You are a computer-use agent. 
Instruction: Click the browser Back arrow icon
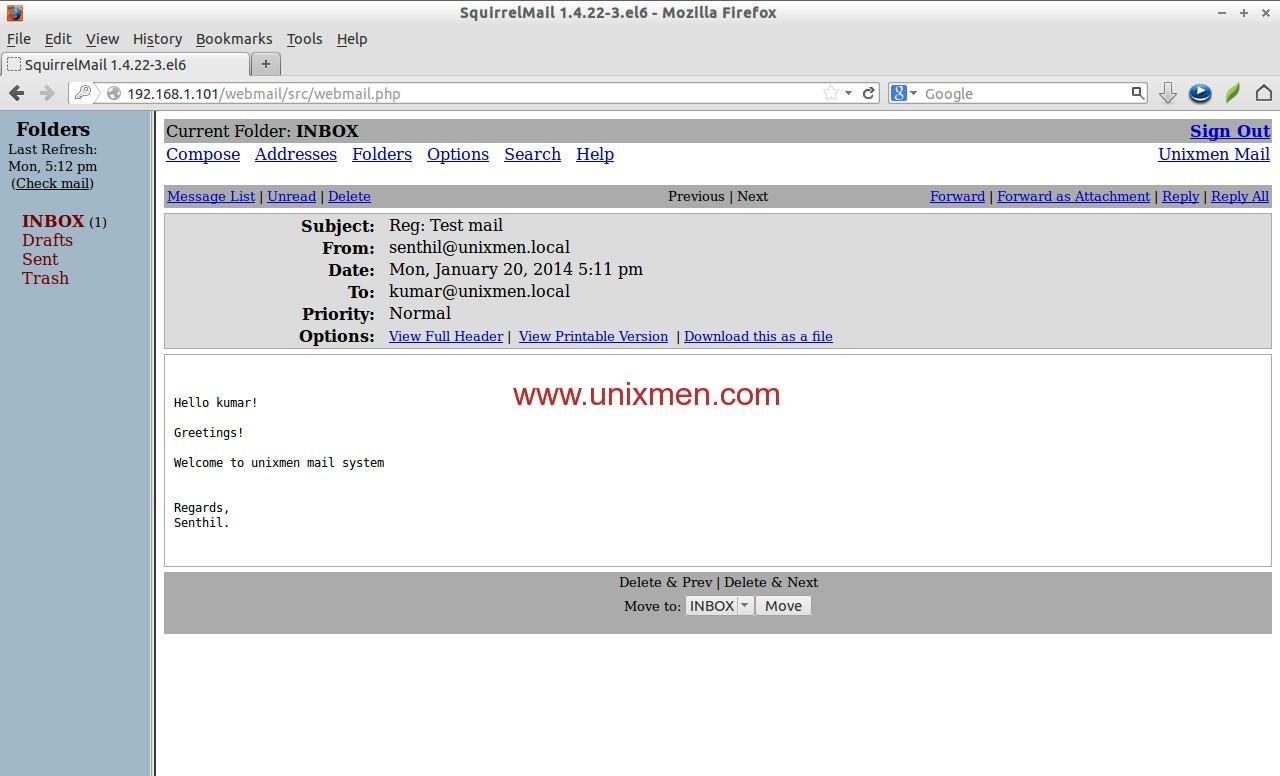pyautogui.click(x=16, y=93)
